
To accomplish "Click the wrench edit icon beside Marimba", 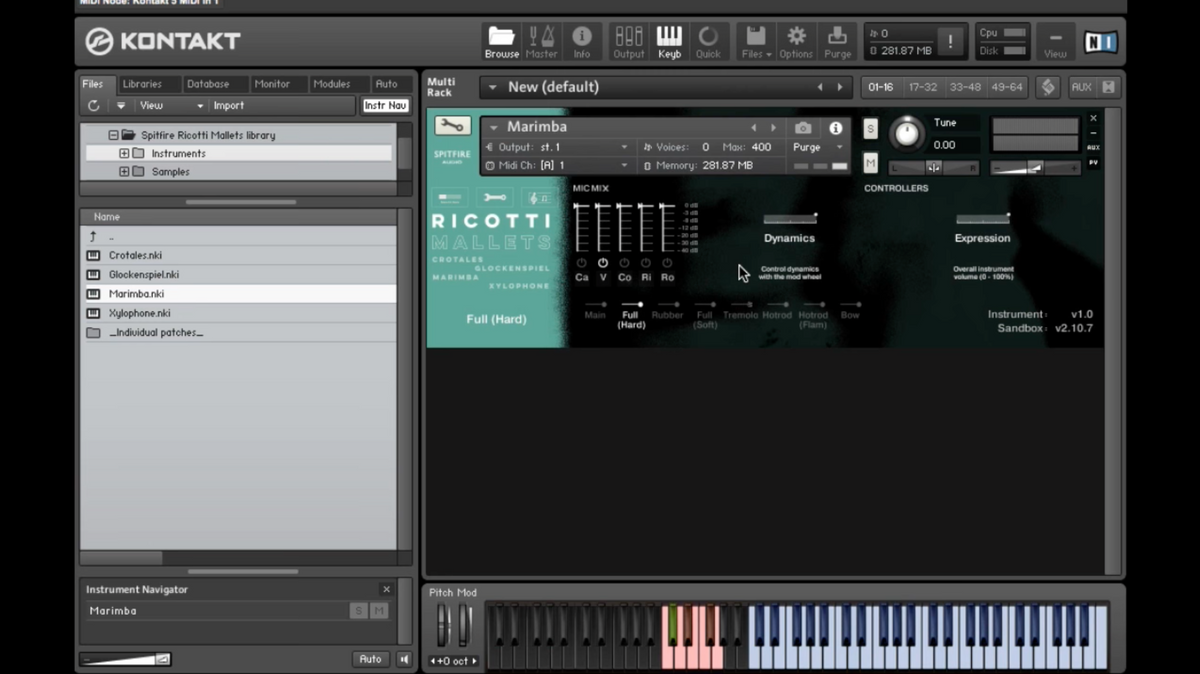I will pyautogui.click(x=453, y=126).
